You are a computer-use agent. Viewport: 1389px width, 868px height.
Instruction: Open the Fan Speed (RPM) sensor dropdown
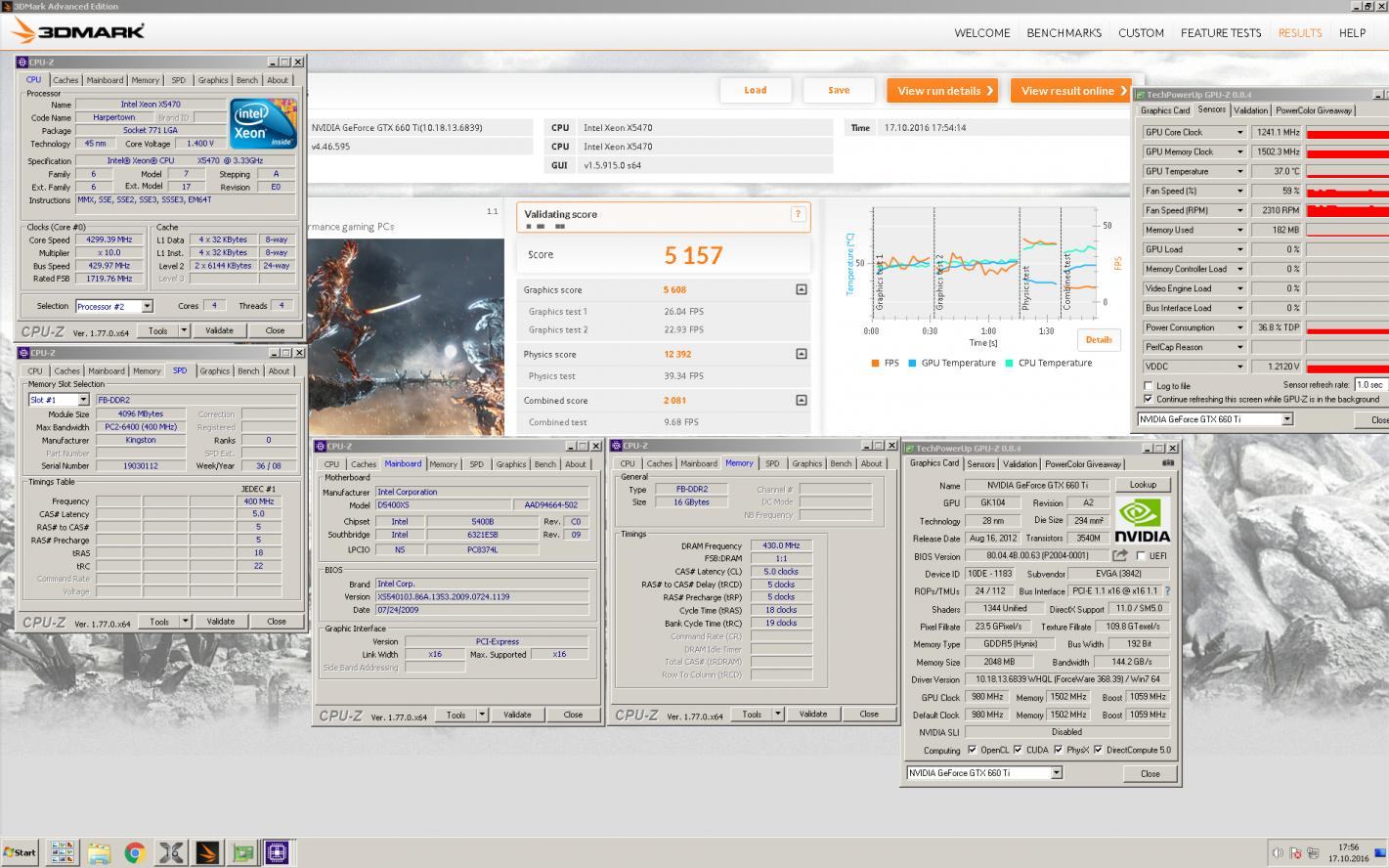1240,210
